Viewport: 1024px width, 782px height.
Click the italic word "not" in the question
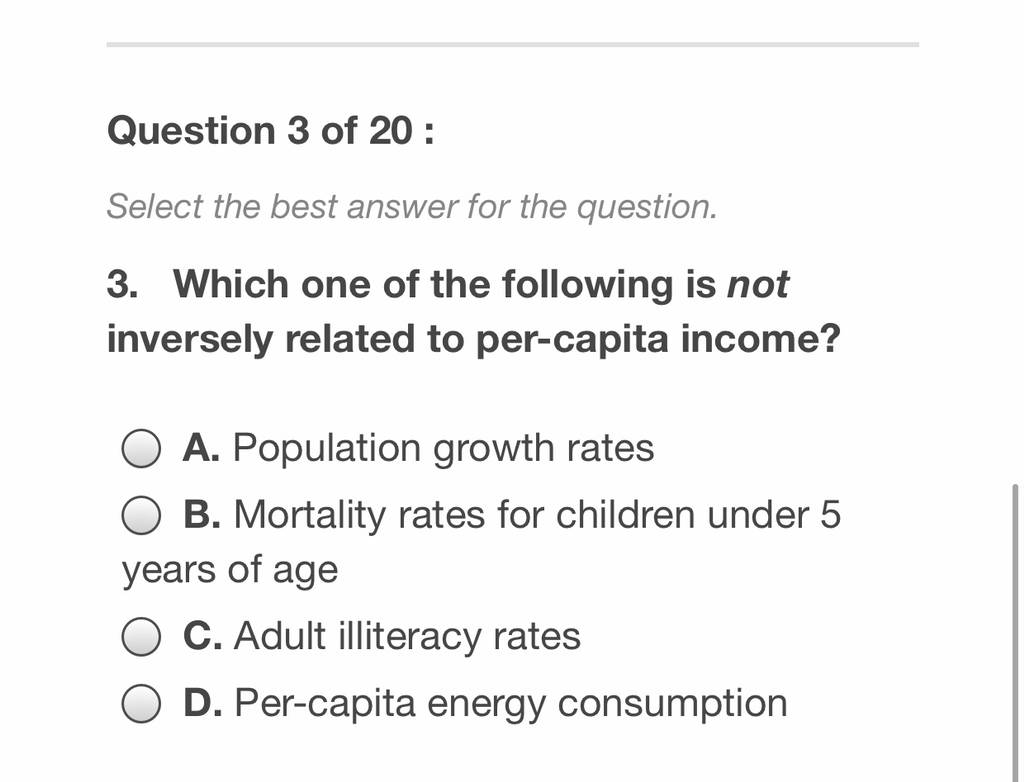click(758, 285)
